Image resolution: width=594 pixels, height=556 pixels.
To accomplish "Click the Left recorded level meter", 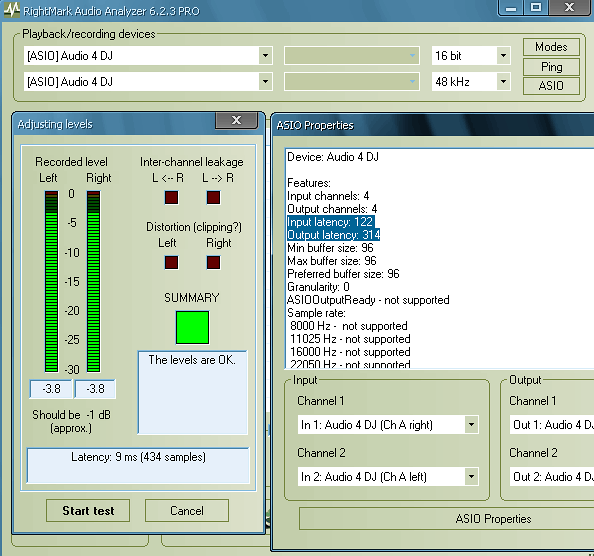I will tap(52, 281).
